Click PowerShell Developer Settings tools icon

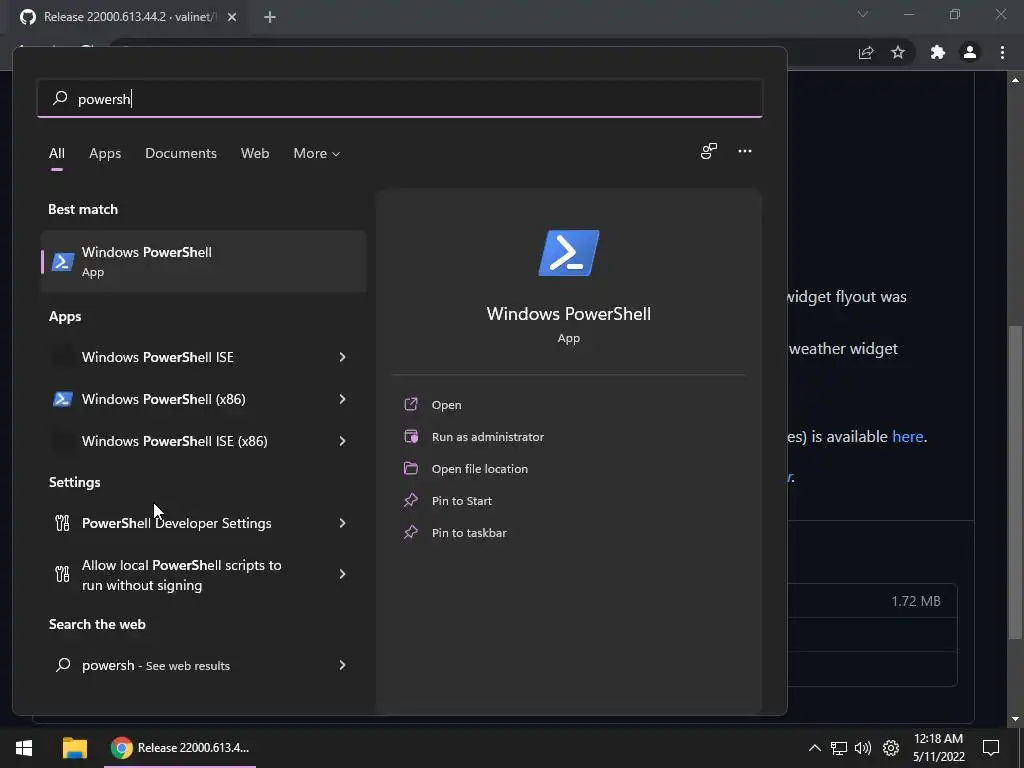pos(63,523)
